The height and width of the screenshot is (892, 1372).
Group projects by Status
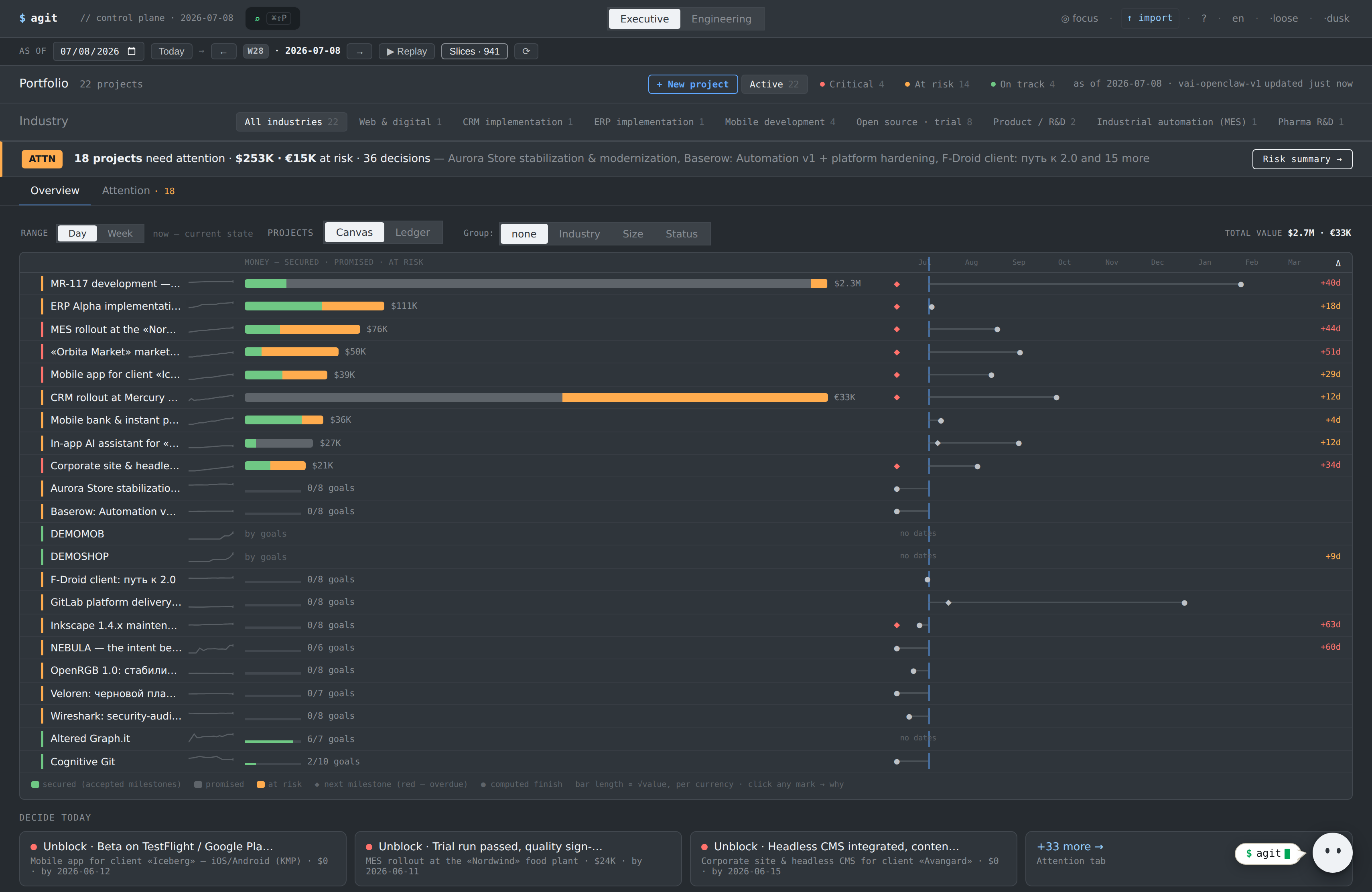682,234
